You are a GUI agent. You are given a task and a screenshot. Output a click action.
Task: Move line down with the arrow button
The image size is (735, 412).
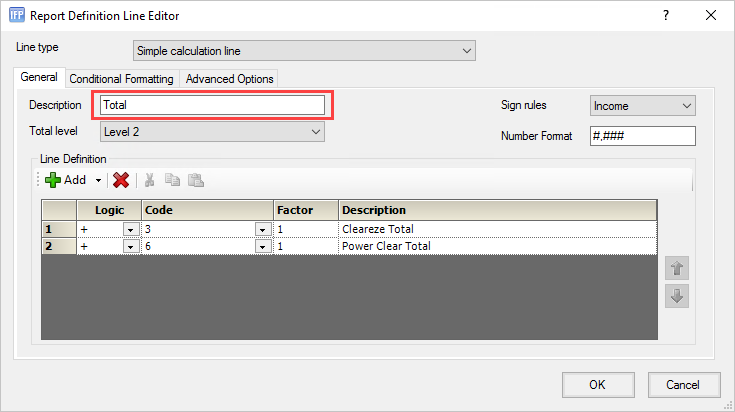pyautogui.click(x=677, y=296)
